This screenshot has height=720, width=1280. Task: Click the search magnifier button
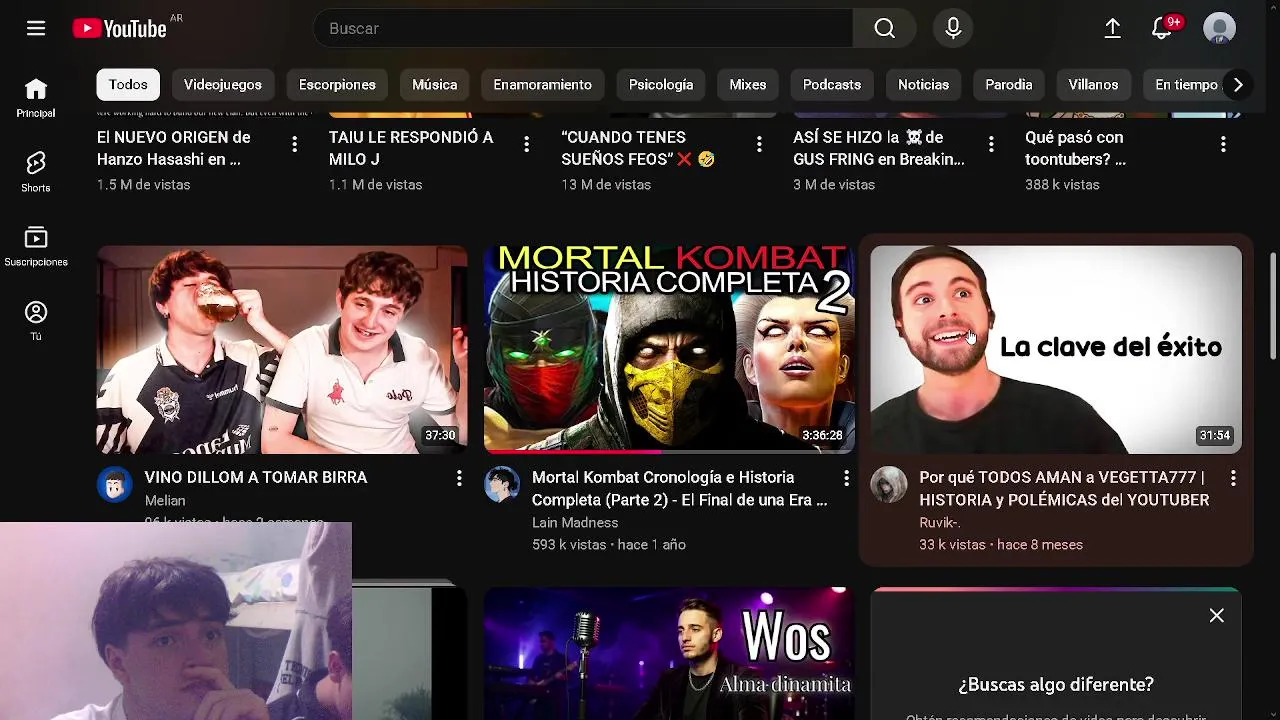[885, 28]
